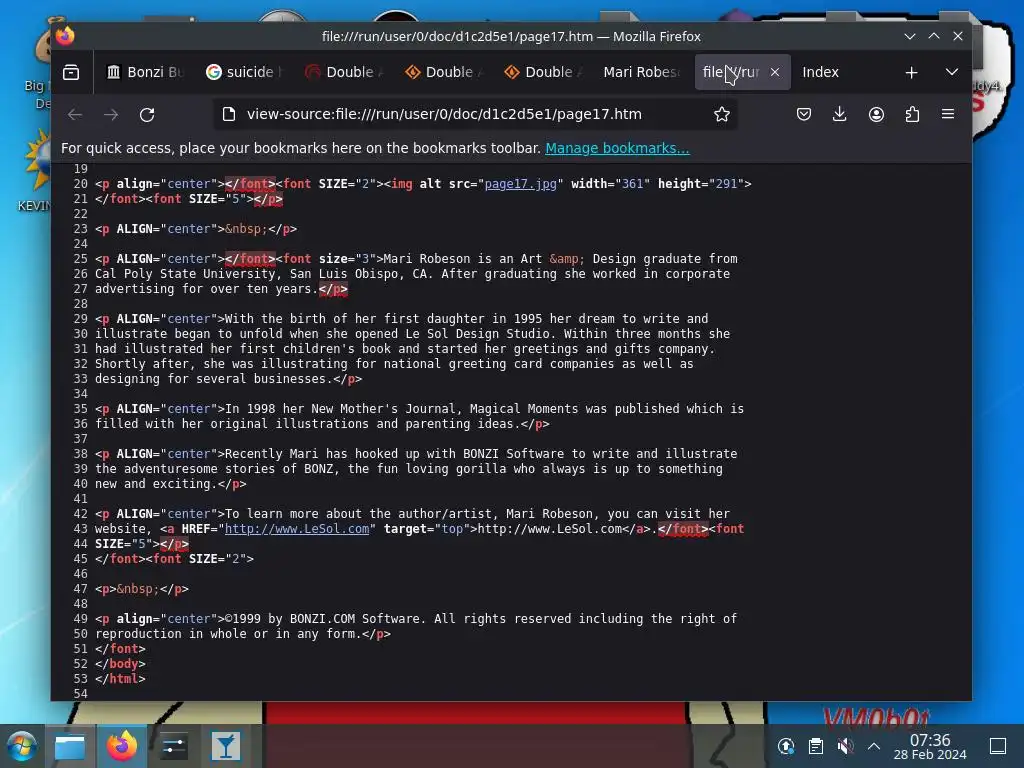
Task: Switch to the Bonzi Bu tab
Action: click(x=146, y=72)
